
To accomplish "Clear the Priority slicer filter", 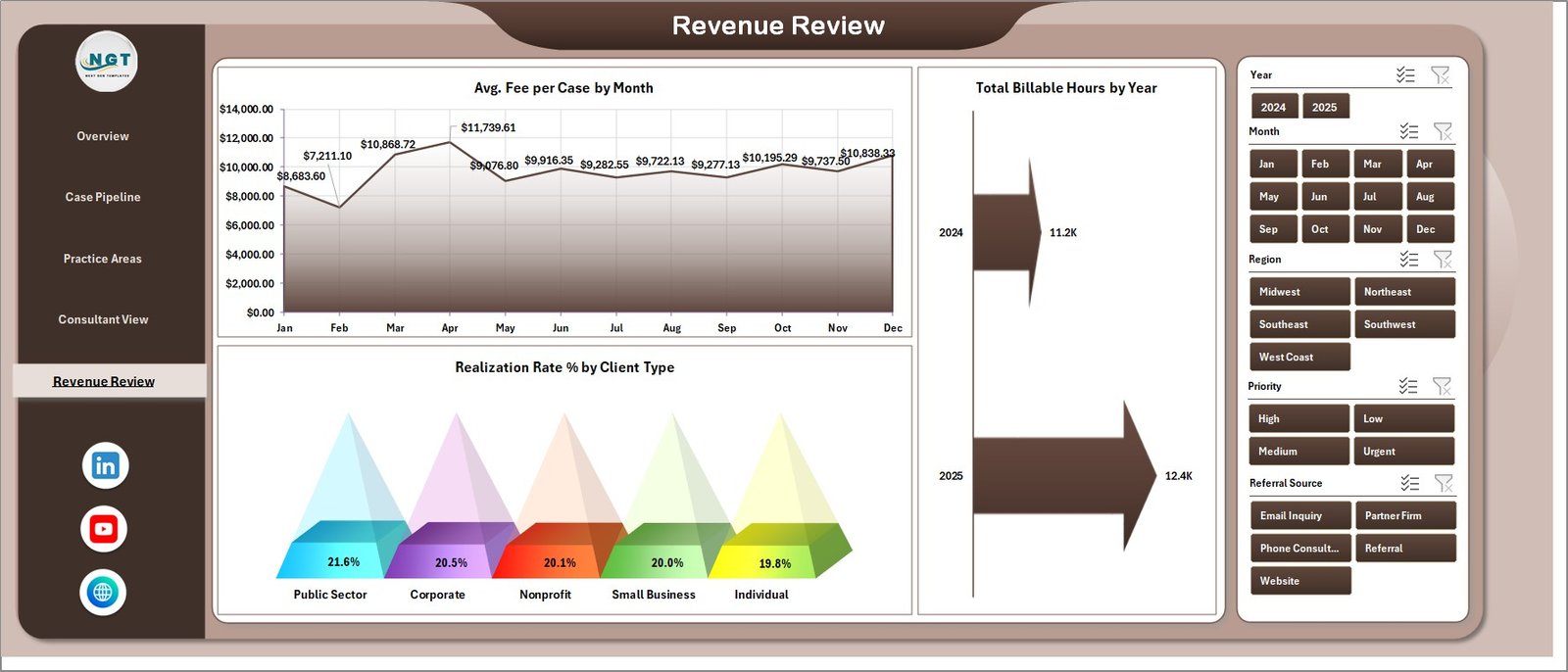I will pyautogui.click(x=1443, y=386).
